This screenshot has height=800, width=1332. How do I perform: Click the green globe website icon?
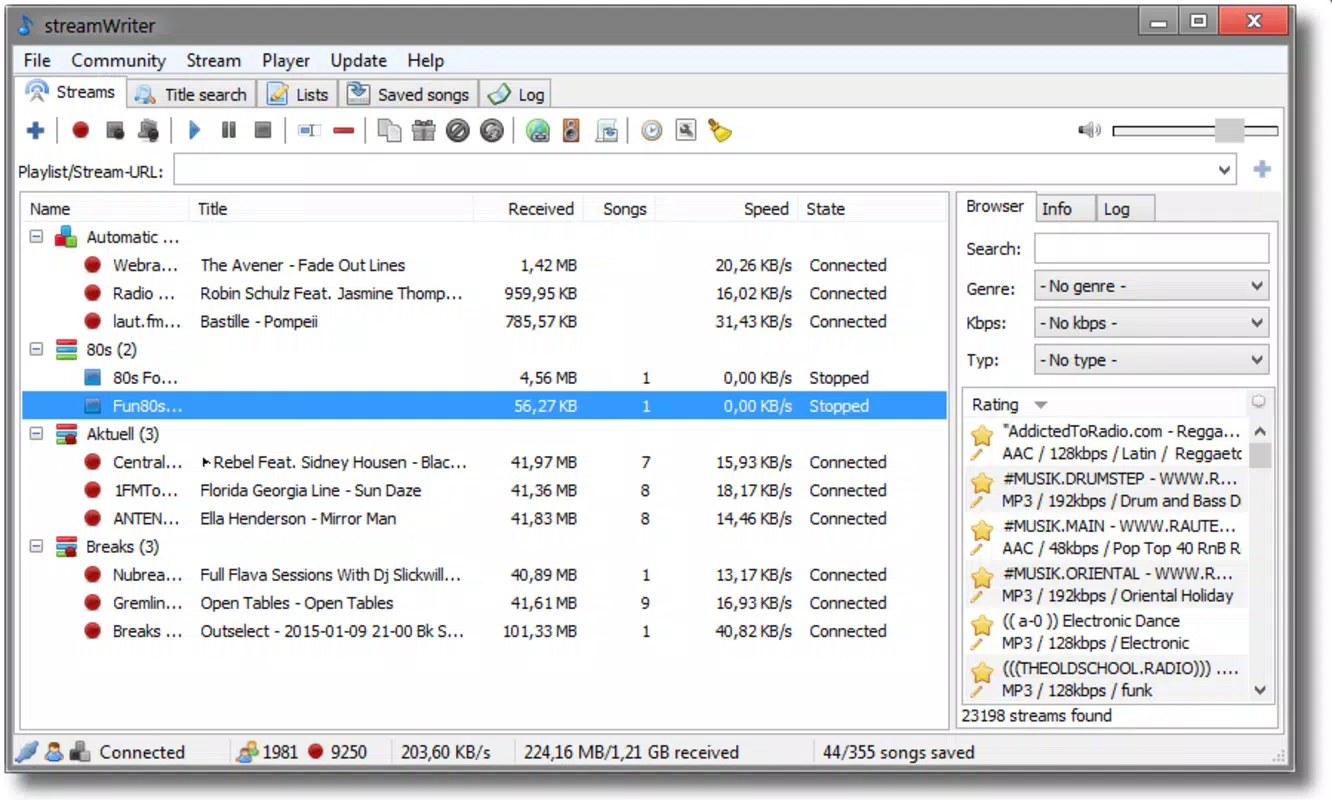tap(538, 130)
